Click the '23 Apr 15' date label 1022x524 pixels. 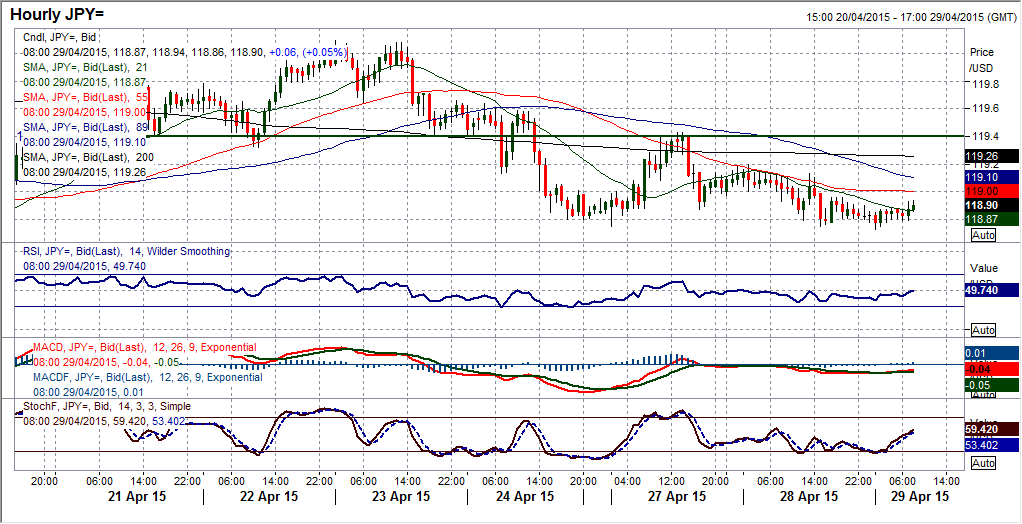401,496
